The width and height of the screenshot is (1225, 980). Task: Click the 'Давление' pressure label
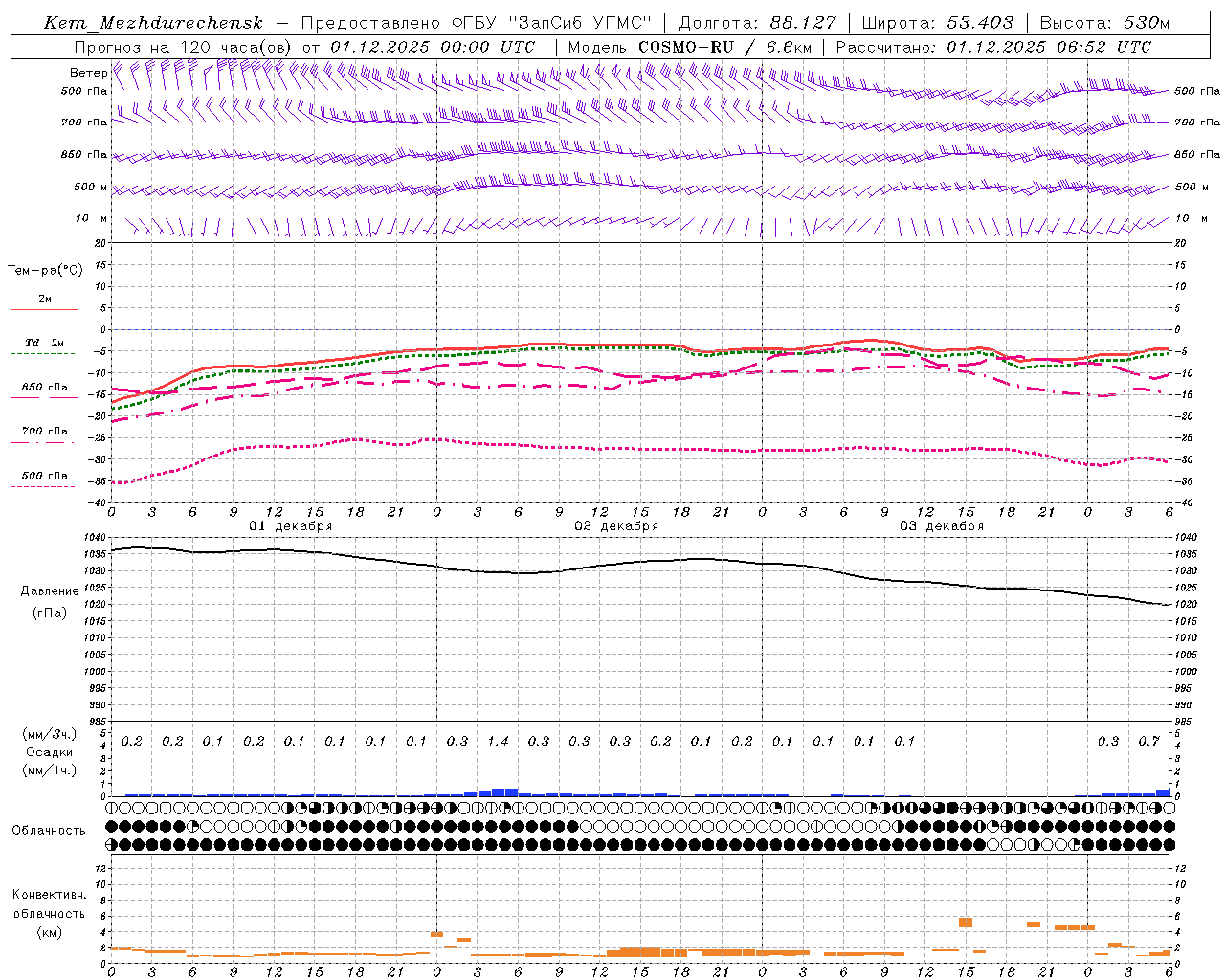click(50, 591)
